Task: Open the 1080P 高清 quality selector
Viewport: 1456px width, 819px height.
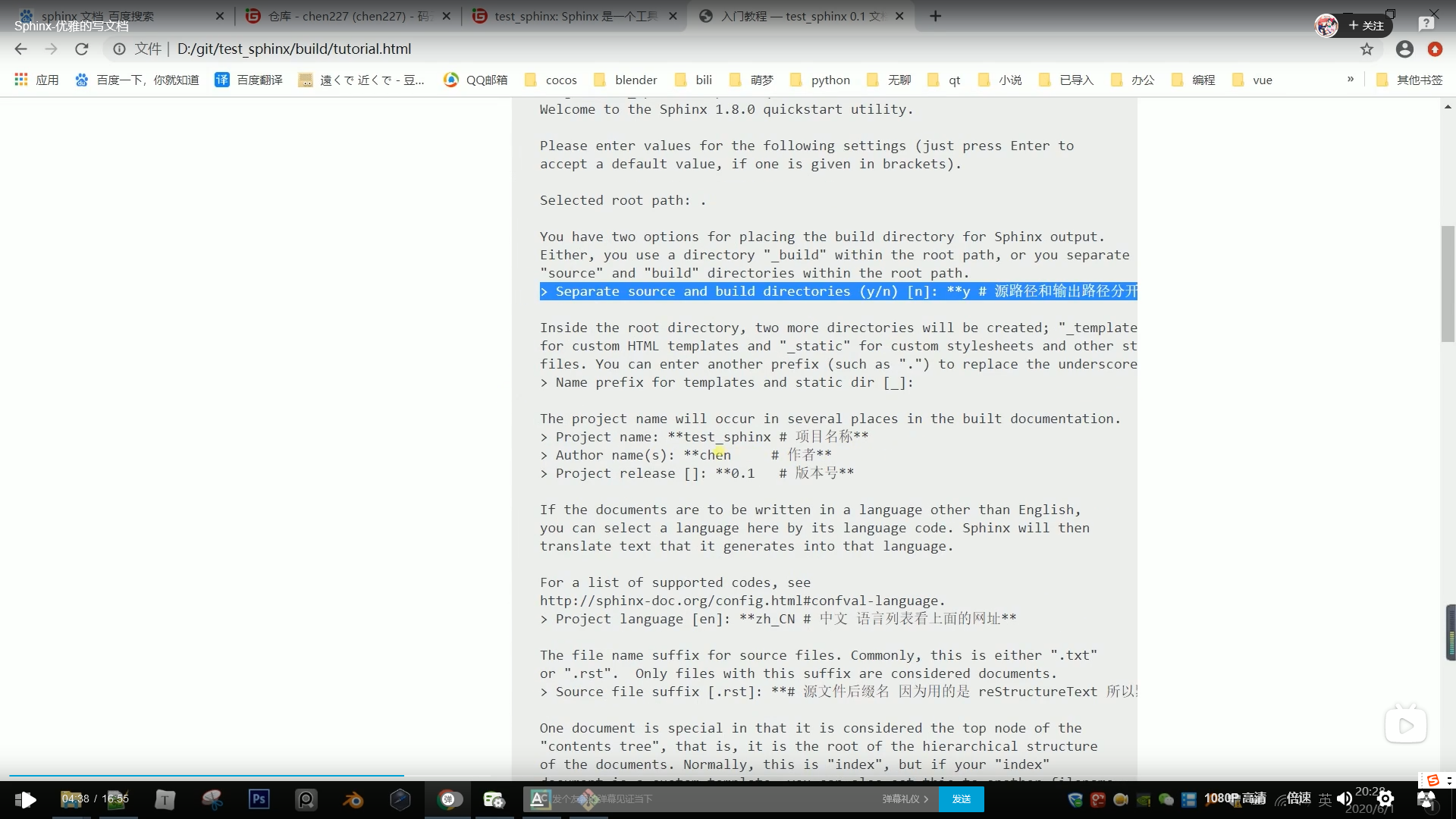Action: [x=1235, y=798]
